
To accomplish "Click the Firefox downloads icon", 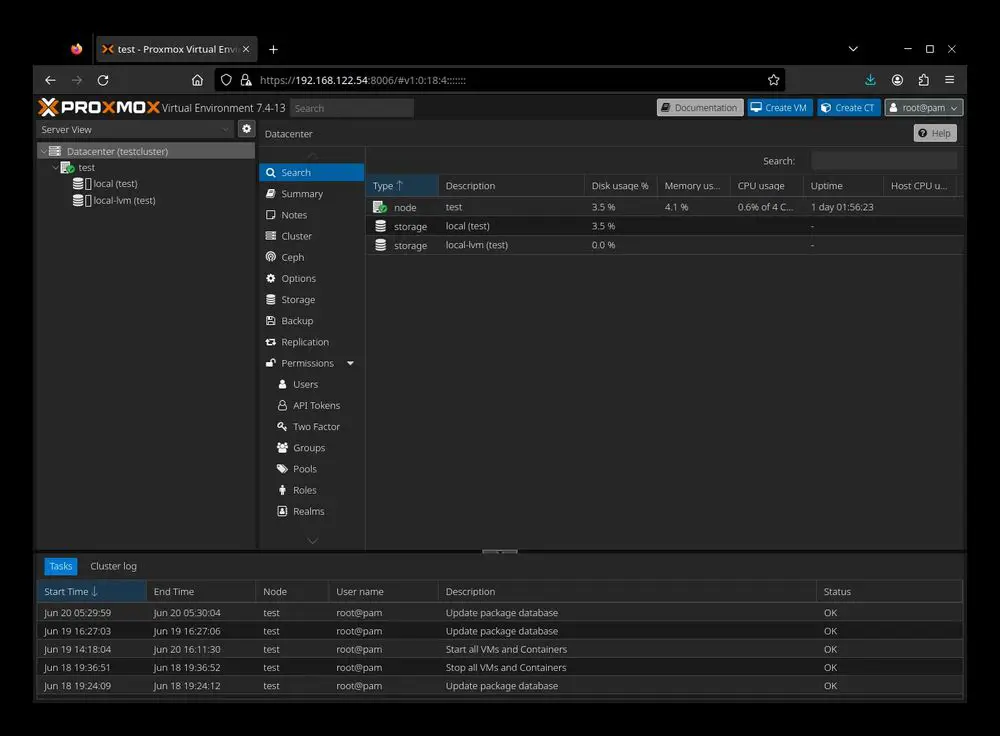I will pos(870,80).
